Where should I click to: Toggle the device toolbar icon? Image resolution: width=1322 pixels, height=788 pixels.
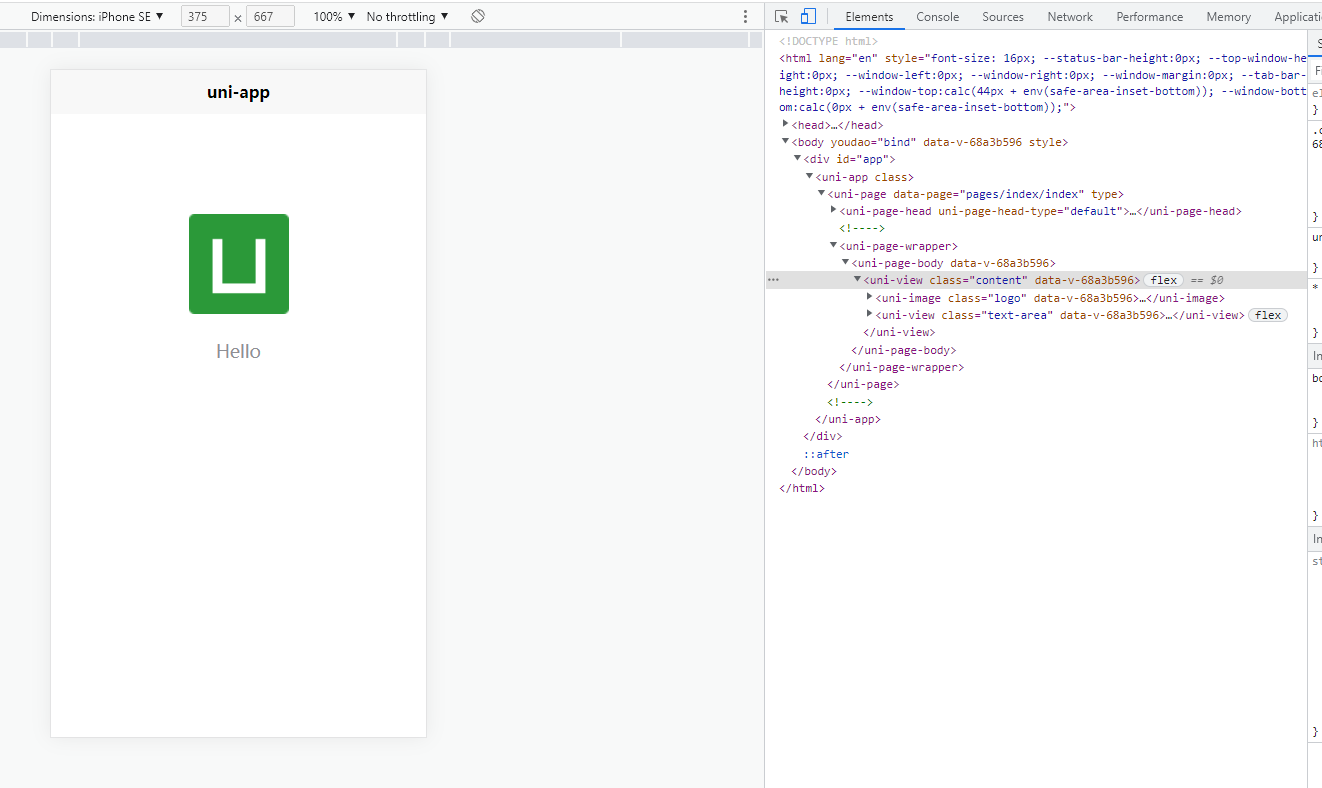pos(808,17)
